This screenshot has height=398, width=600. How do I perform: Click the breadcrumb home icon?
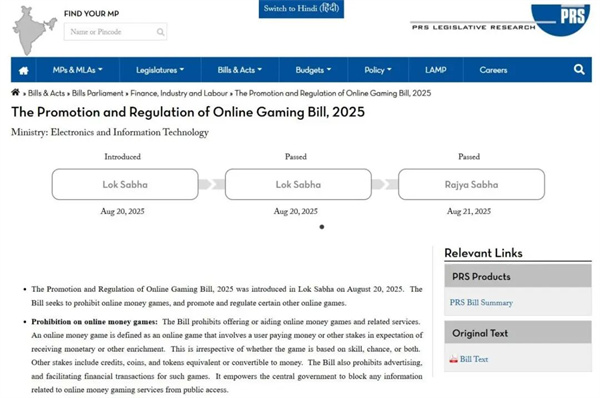15,92
